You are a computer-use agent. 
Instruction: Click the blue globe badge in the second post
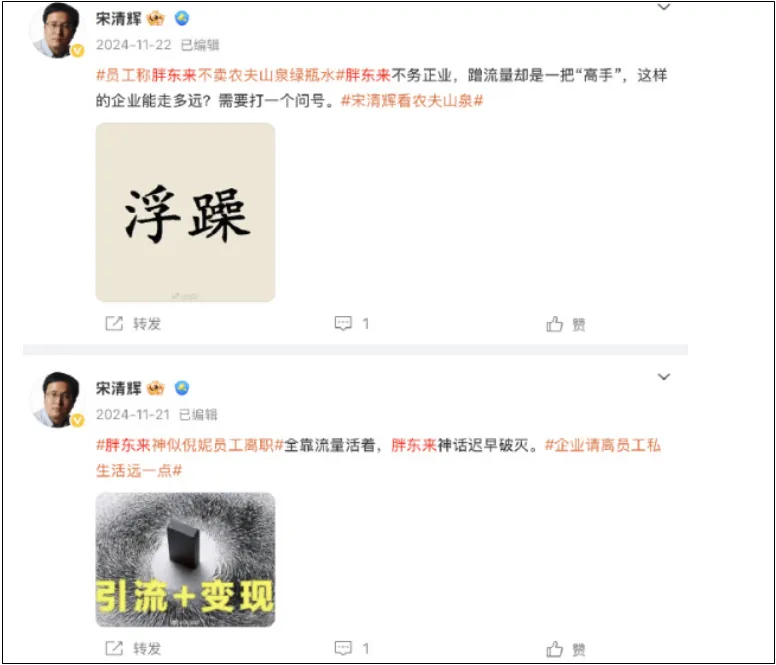pos(182,388)
